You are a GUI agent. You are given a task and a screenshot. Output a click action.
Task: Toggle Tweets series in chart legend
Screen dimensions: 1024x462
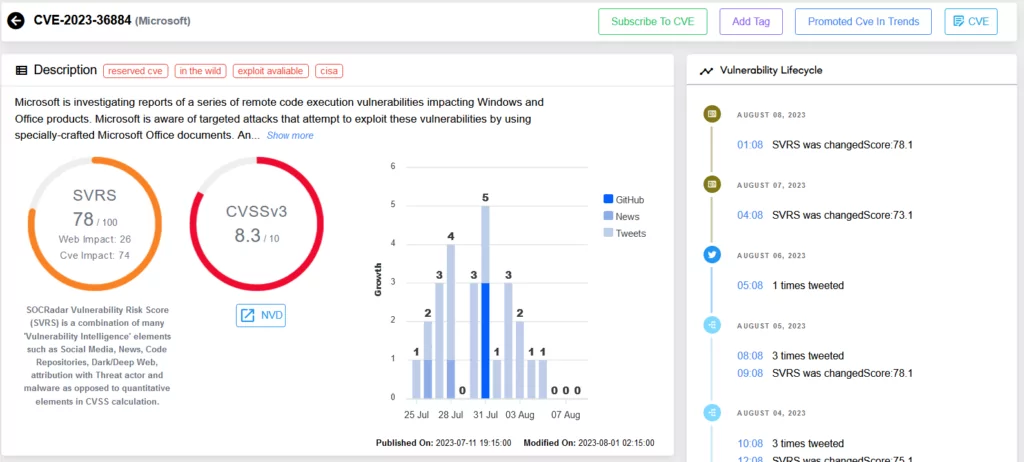[x=625, y=233]
